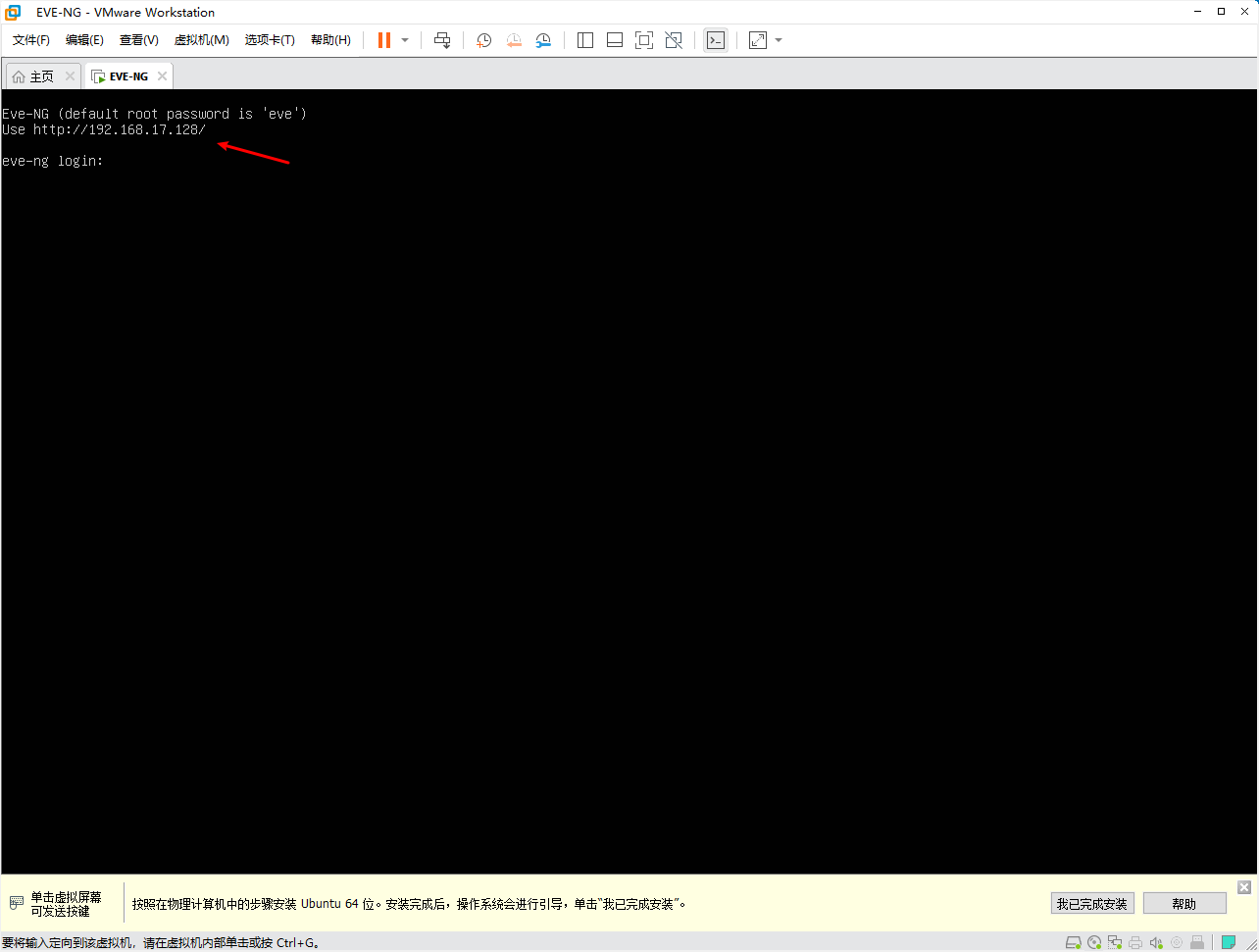
Task: Toggle the console view icon
Action: (x=716, y=40)
